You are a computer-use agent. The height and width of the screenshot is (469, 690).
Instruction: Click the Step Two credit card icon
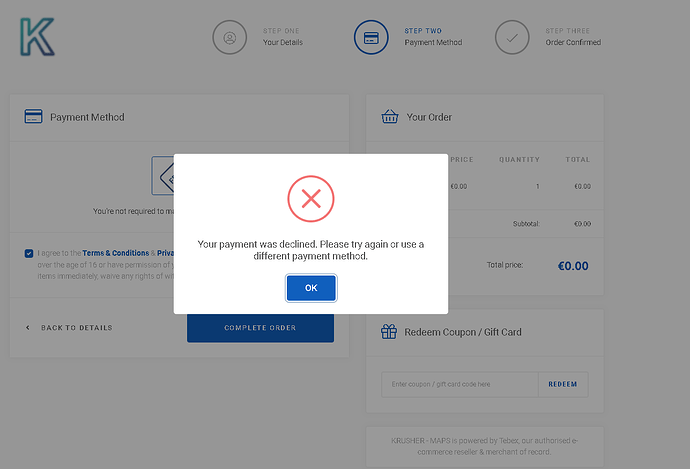coord(371,37)
